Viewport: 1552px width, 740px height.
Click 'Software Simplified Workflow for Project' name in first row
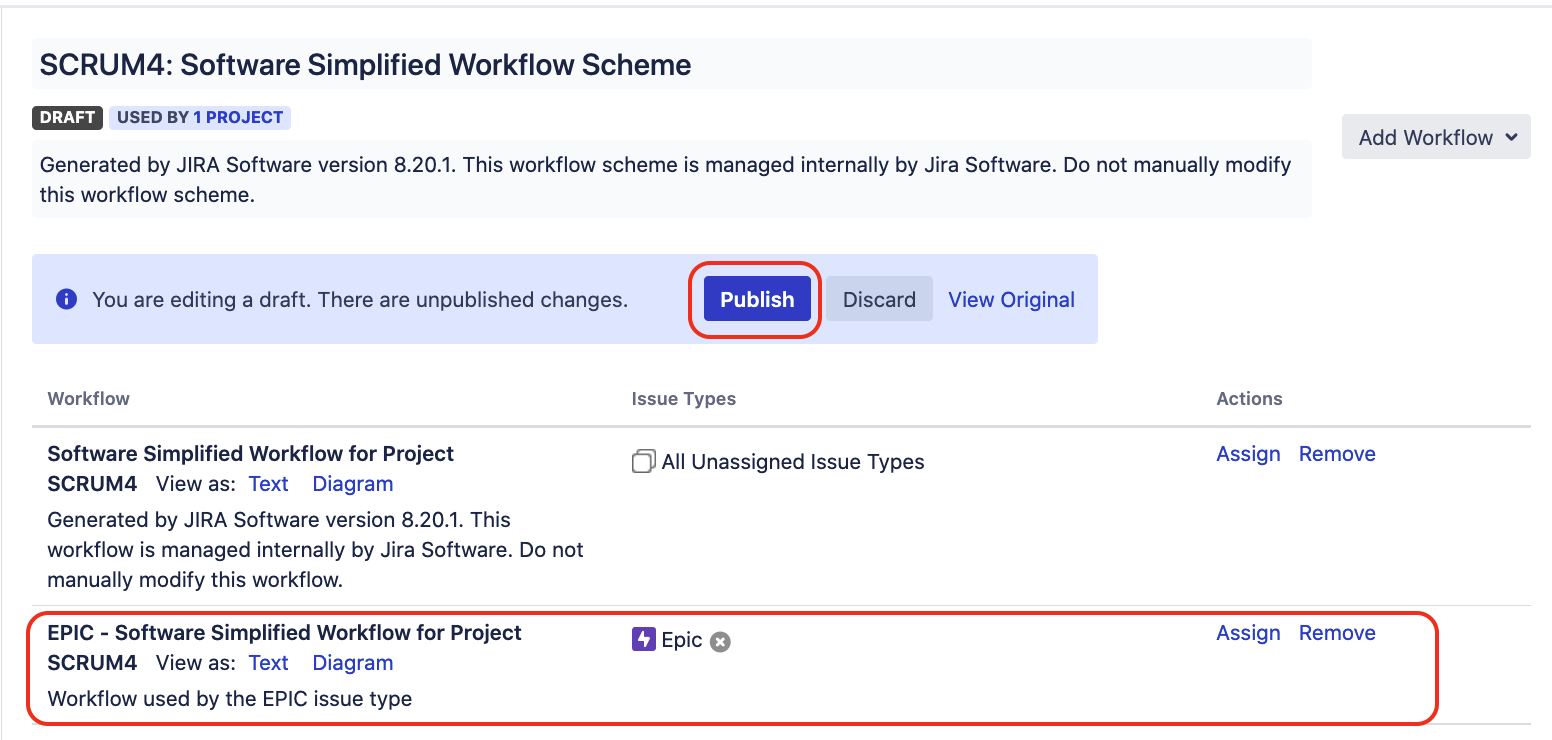pyautogui.click(x=250, y=454)
